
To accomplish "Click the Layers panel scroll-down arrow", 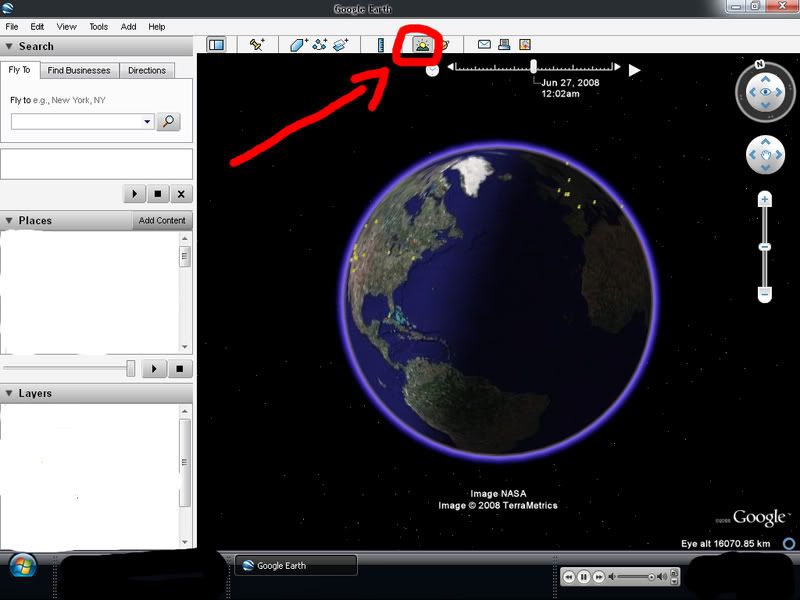I will point(185,542).
